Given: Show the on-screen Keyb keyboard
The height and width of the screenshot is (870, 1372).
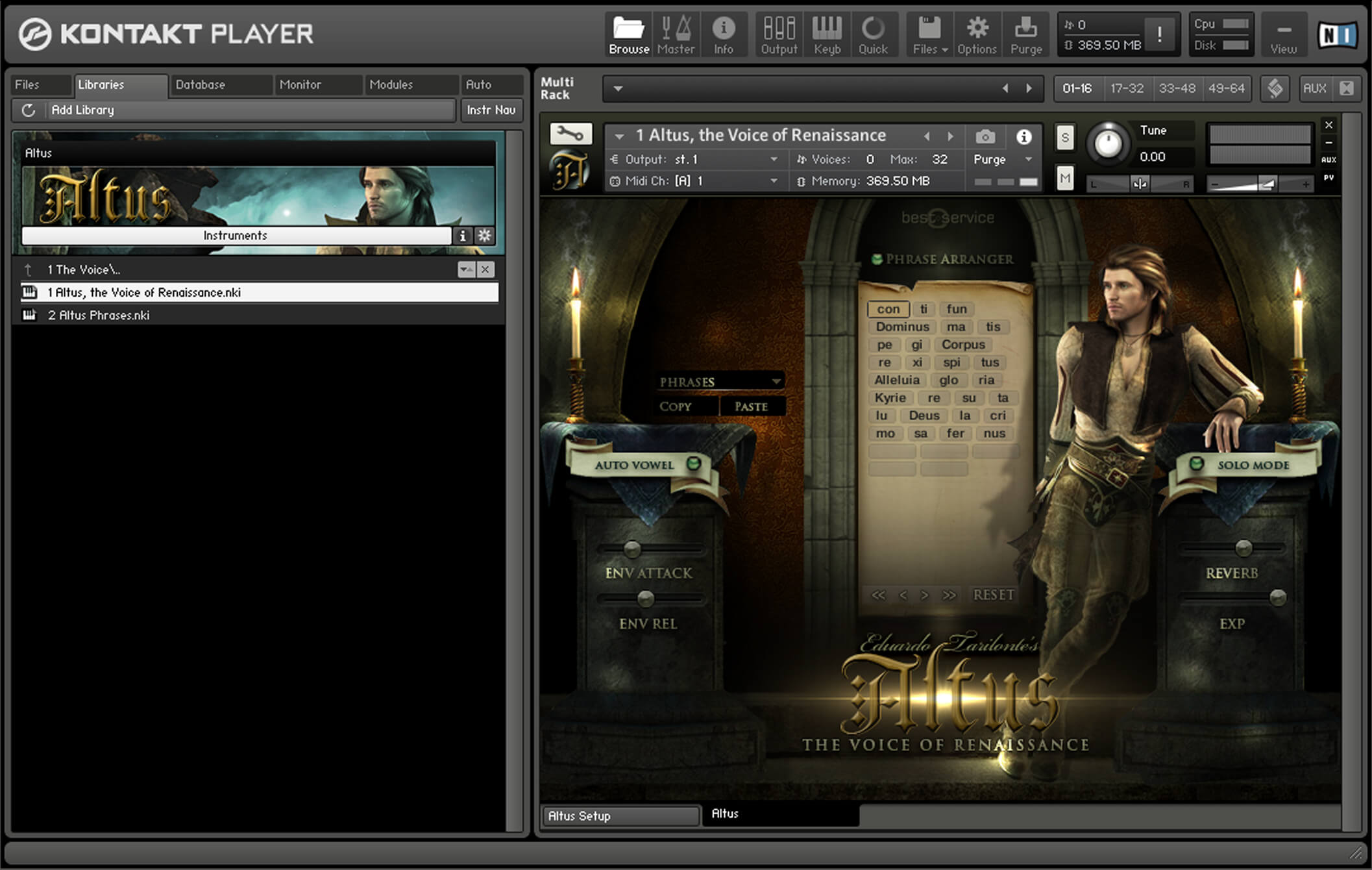Looking at the screenshot, I should (827, 34).
